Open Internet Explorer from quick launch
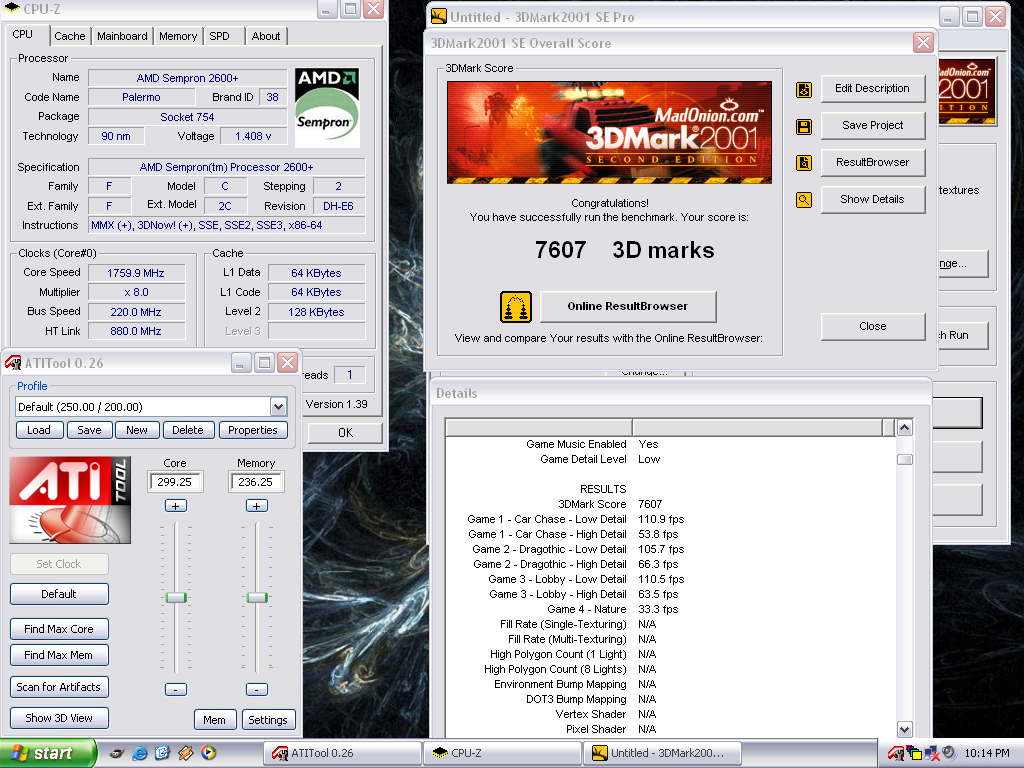This screenshot has height=768, width=1024. click(x=139, y=753)
